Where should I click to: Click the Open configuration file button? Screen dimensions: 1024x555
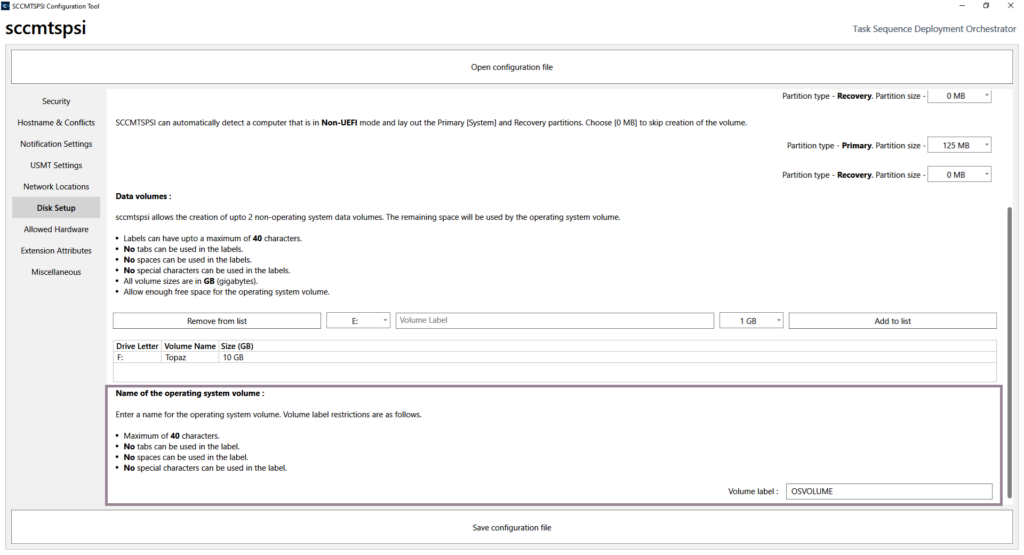point(511,67)
